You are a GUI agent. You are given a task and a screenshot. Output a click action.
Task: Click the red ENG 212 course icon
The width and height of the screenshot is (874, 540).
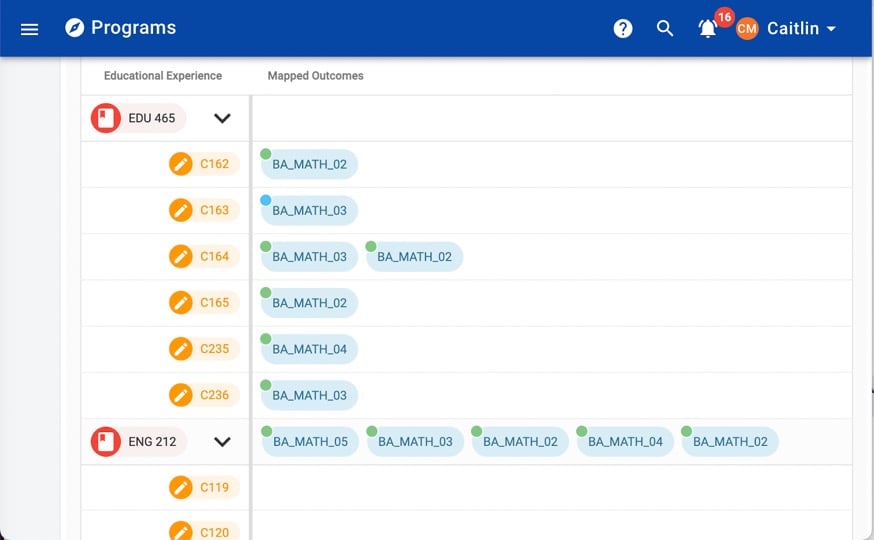point(106,441)
